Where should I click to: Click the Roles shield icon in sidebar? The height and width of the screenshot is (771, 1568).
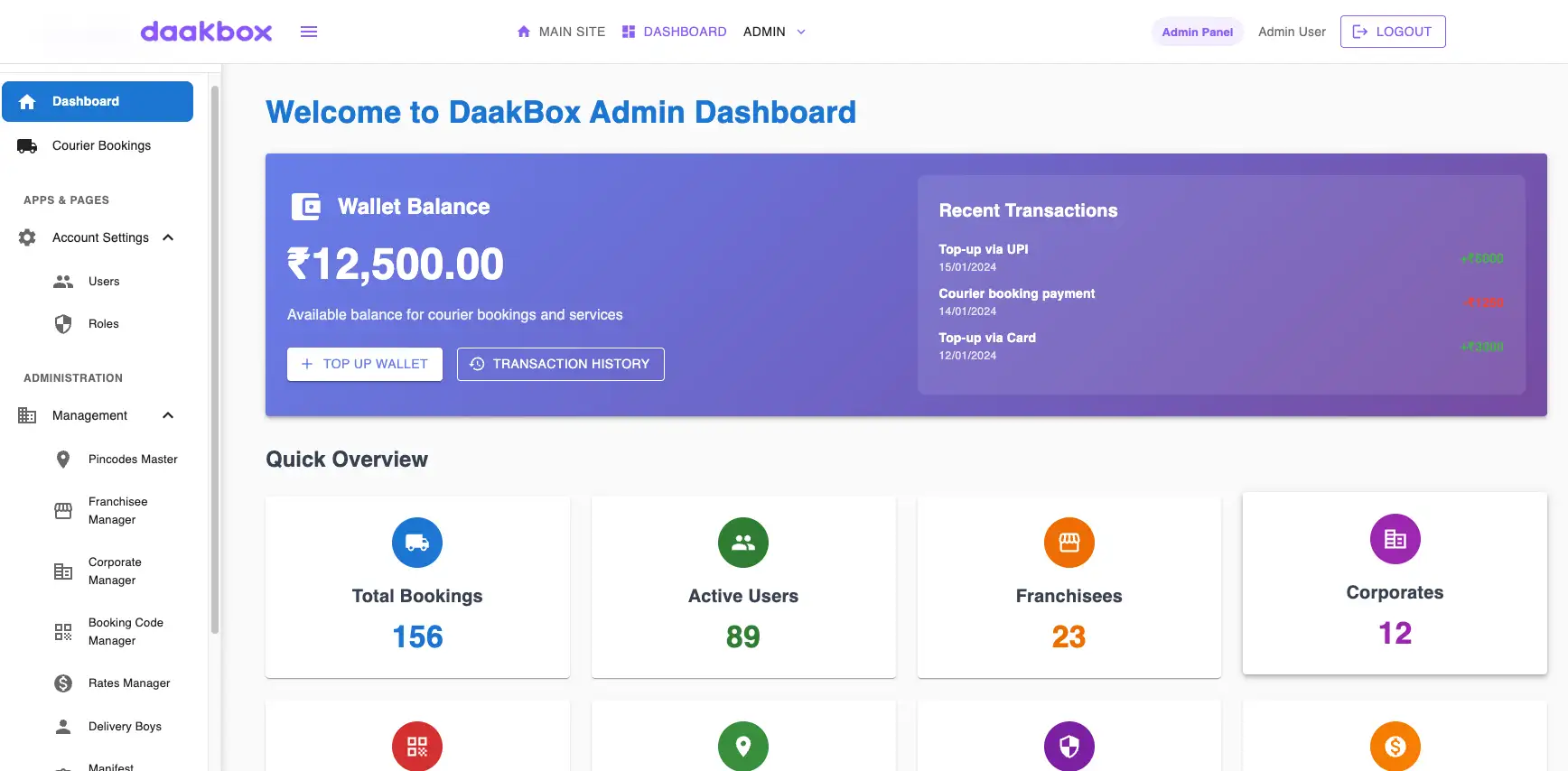pos(63,324)
